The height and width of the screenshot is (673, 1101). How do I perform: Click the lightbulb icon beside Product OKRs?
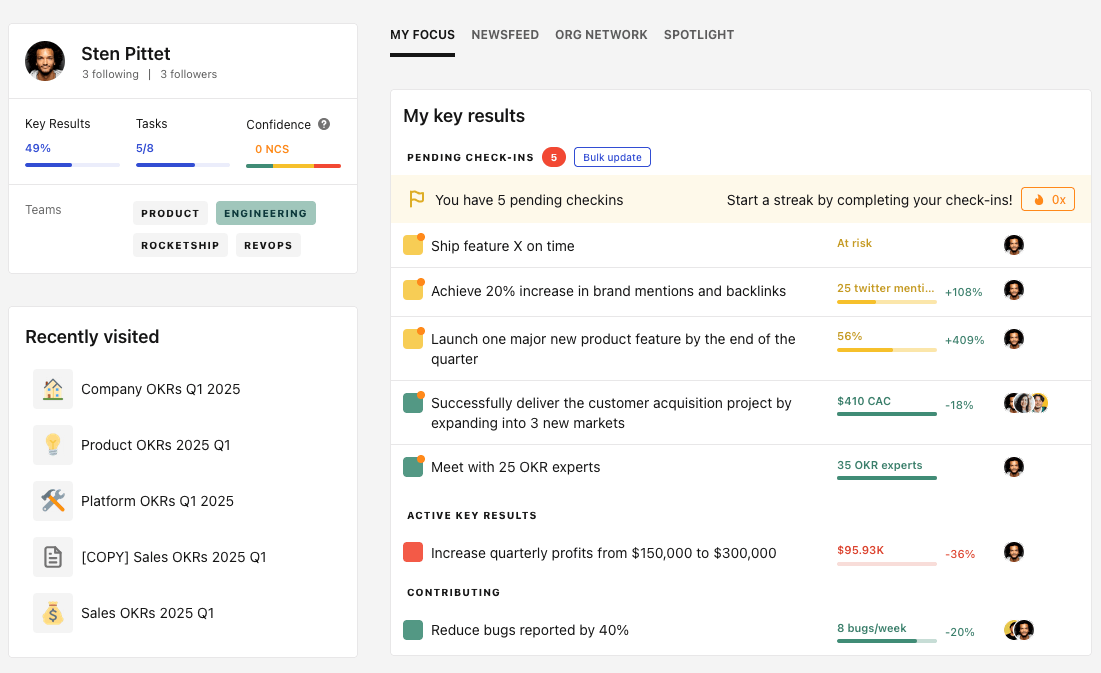pyautogui.click(x=52, y=444)
